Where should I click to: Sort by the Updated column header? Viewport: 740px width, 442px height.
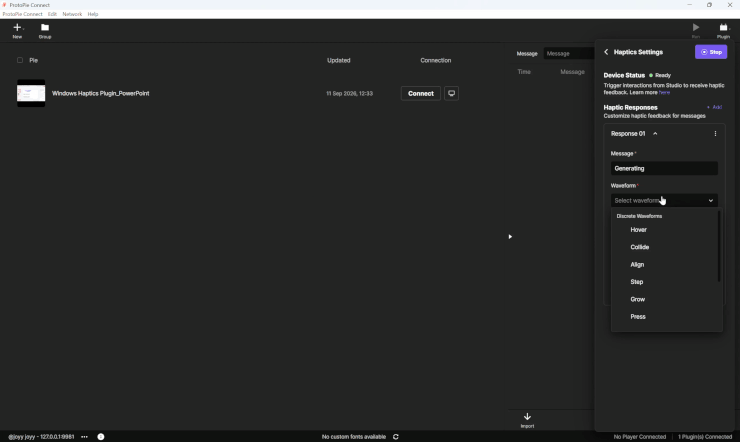pyautogui.click(x=338, y=60)
